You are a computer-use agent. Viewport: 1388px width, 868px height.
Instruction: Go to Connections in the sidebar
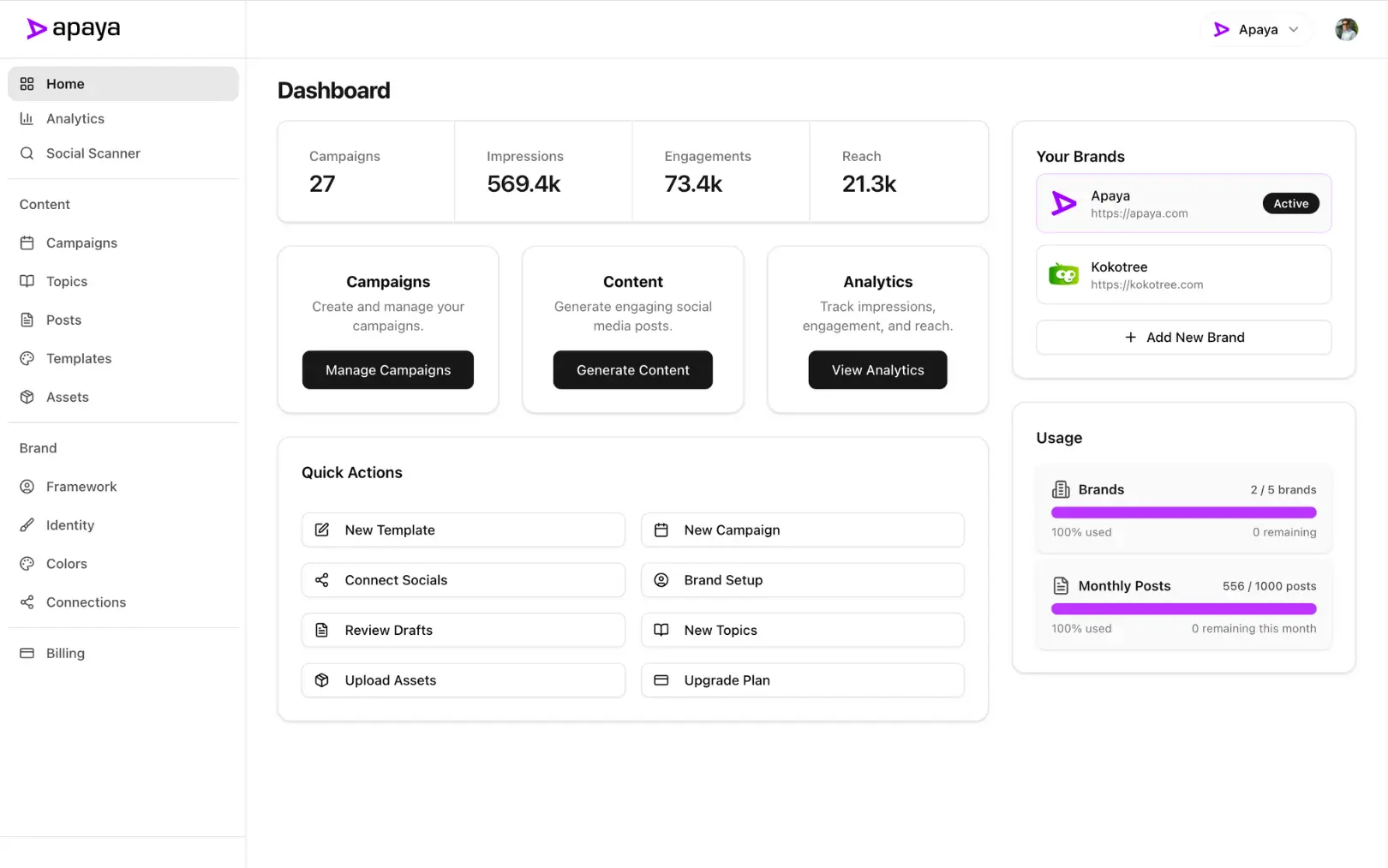click(86, 602)
